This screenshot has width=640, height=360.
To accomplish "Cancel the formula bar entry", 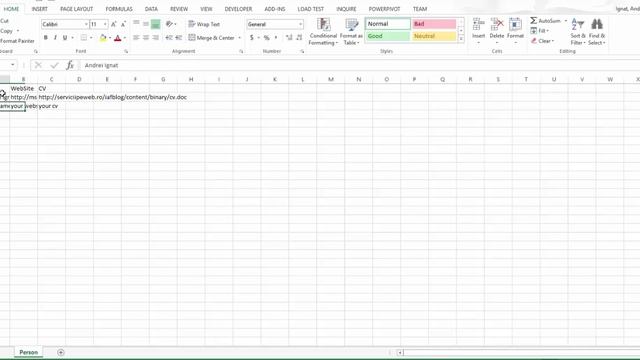I will tap(38, 65).
